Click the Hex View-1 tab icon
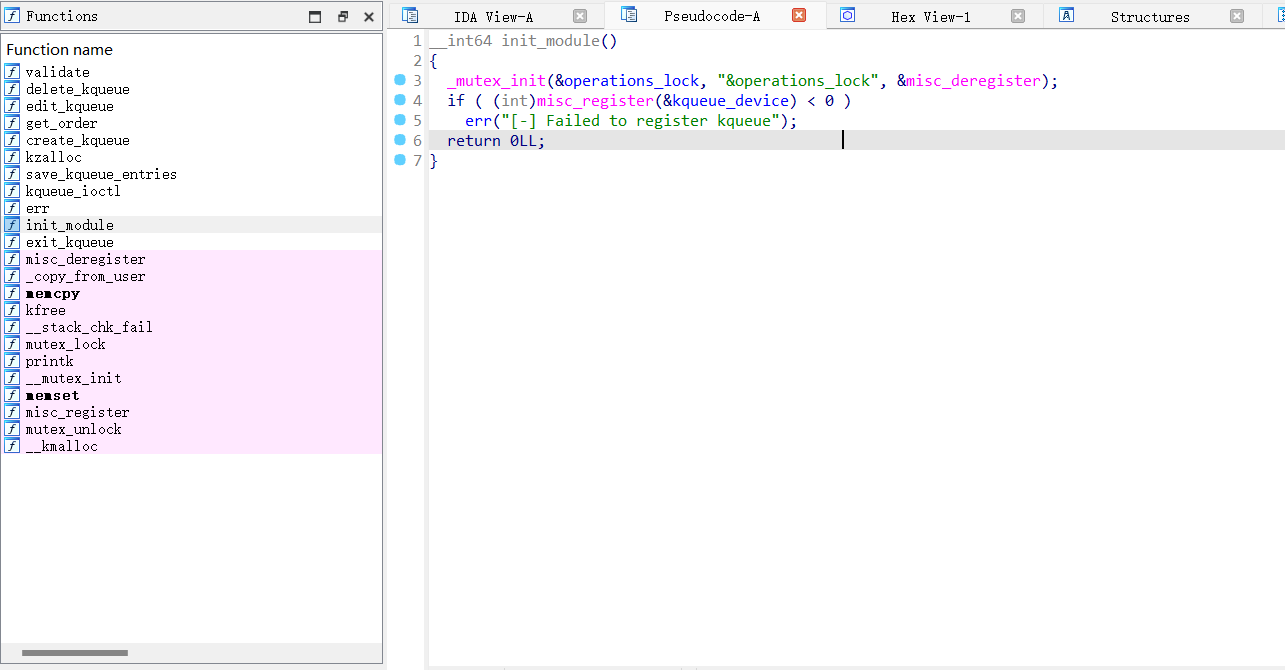Image resolution: width=1285 pixels, height=670 pixels. click(849, 15)
